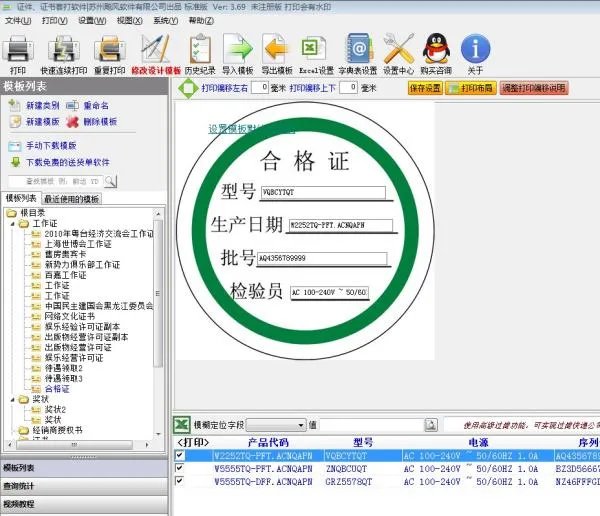Click the template search magnifier button

[x=111, y=181]
